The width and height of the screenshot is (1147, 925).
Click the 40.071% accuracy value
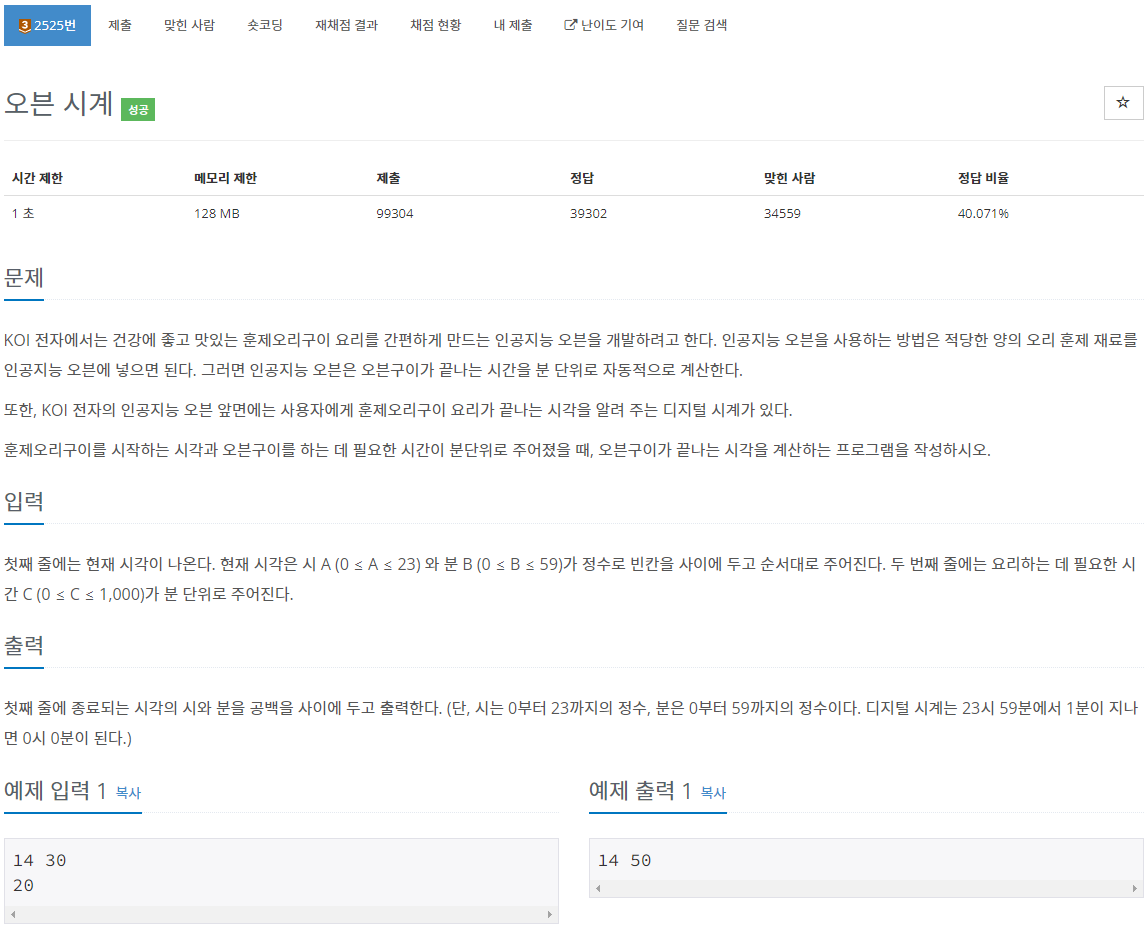[x=983, y=214]
